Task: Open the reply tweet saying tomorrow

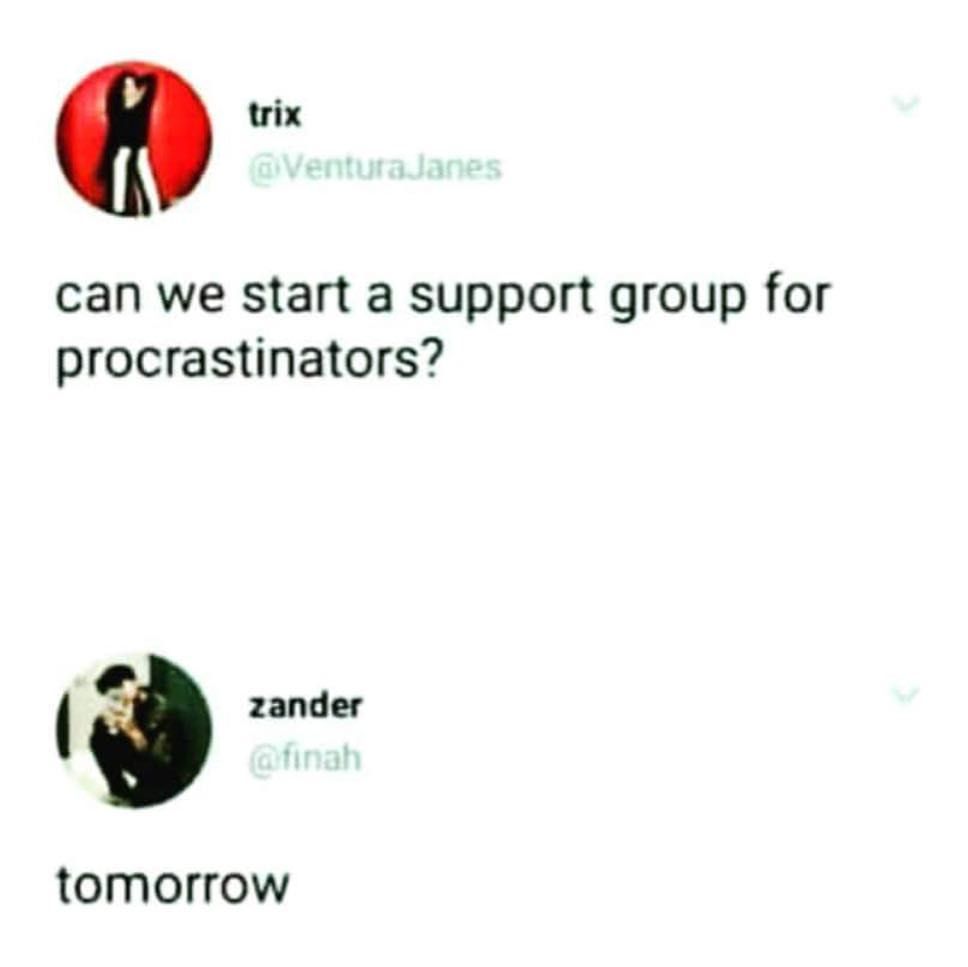Action: (173, 885)
